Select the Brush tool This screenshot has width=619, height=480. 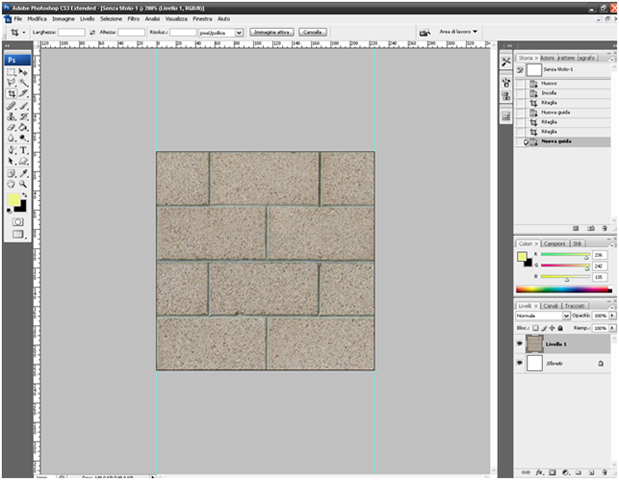(23, 105)
